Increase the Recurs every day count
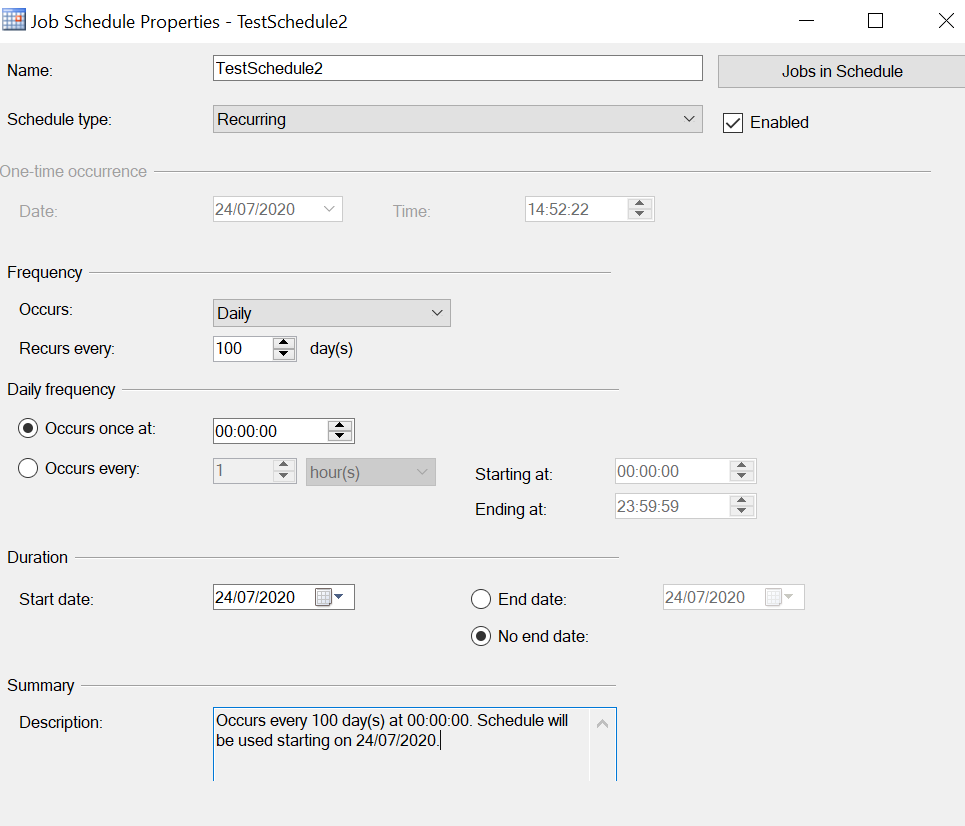The image size is (965, 826). (284, 343)
